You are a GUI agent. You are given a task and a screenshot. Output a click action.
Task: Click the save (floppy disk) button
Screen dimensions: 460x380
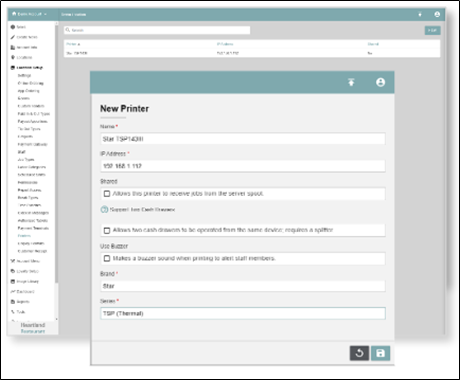(x=380, y=353)
